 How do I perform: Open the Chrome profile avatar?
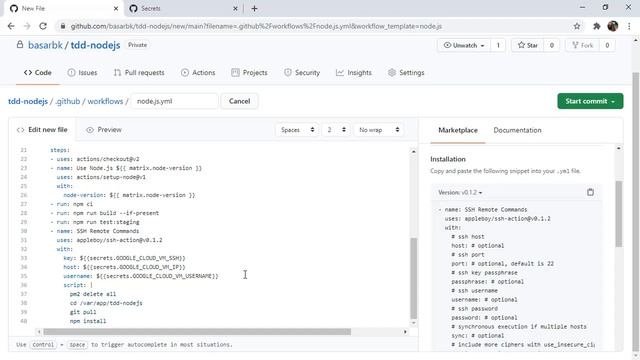612,26
